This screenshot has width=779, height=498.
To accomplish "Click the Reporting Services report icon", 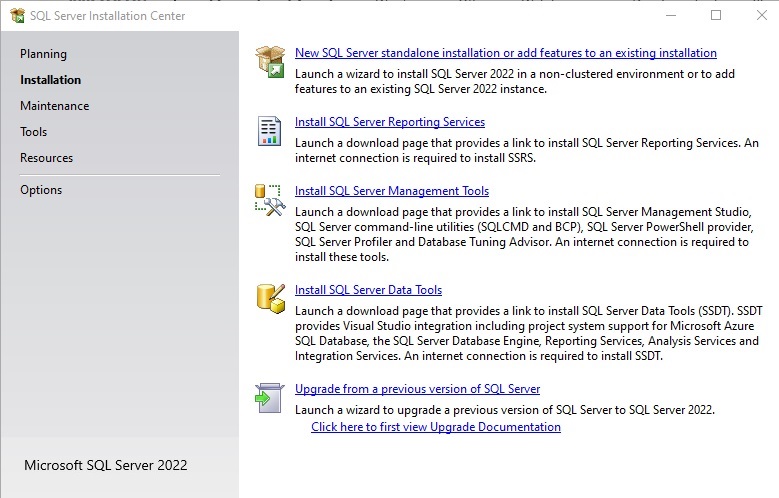I will [269, 130].
